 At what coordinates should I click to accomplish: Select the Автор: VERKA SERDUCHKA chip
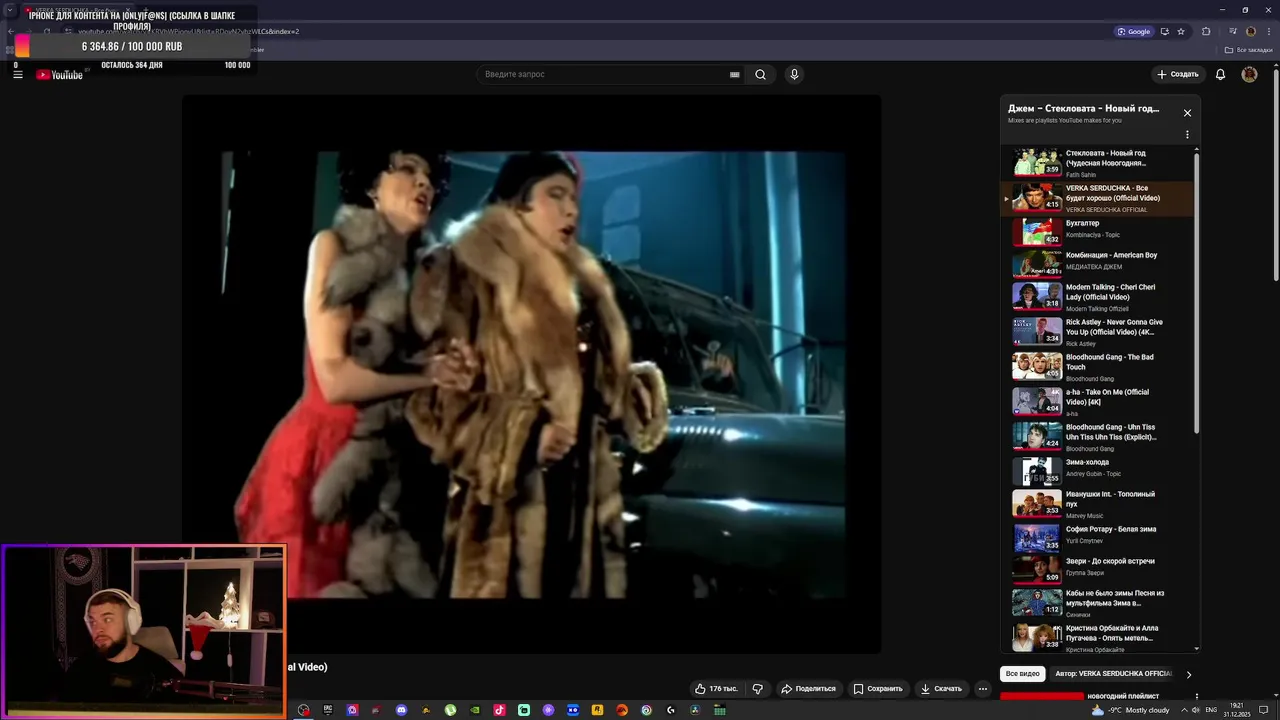[1113, 674]
